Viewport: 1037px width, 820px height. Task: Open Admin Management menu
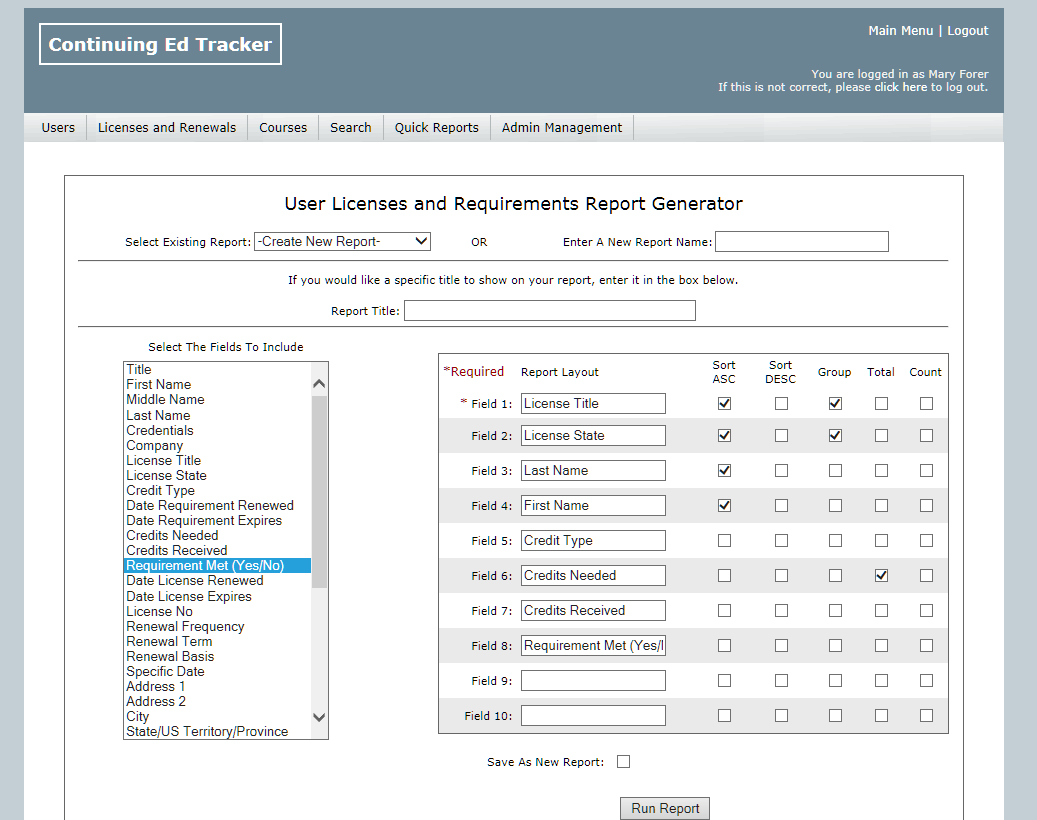561,127
